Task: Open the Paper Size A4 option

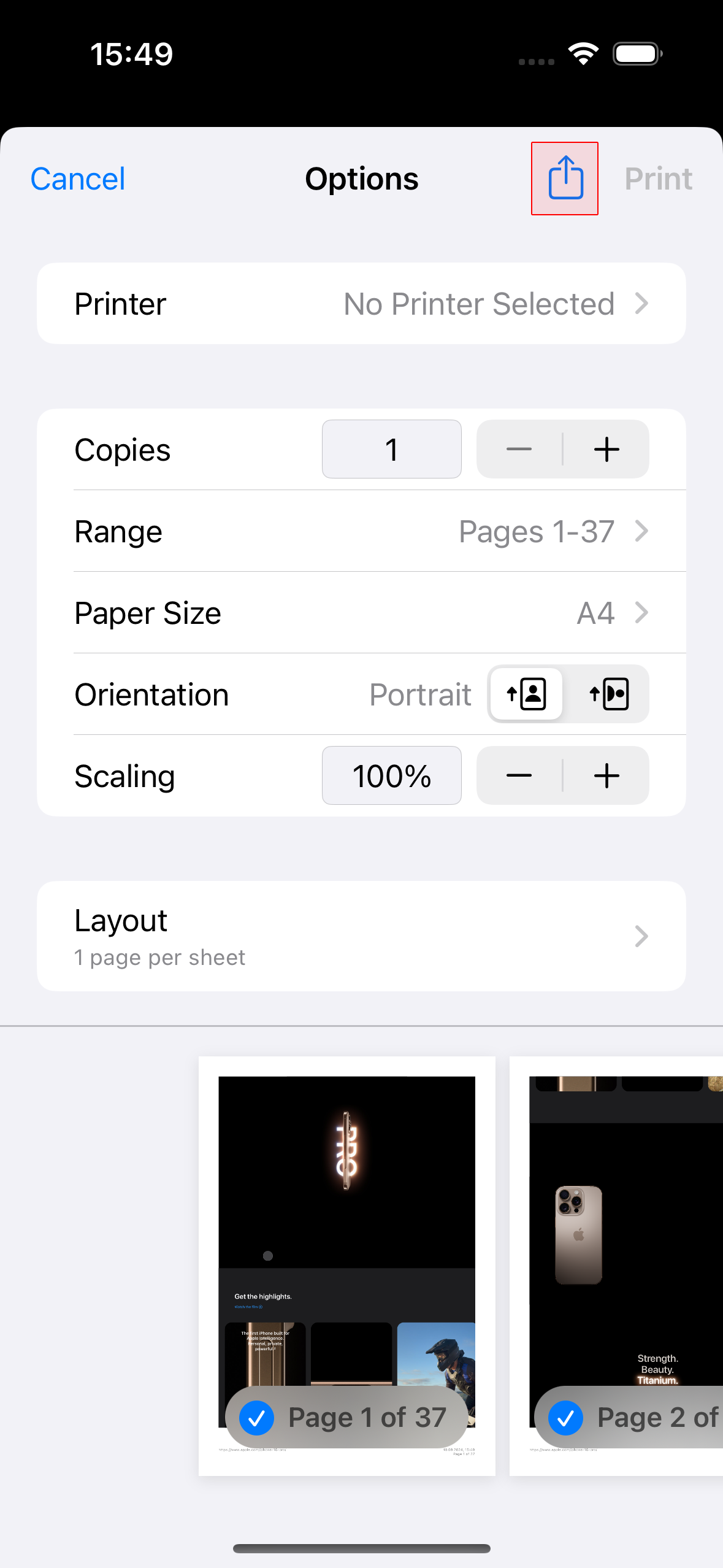Action: coord(361,613)
